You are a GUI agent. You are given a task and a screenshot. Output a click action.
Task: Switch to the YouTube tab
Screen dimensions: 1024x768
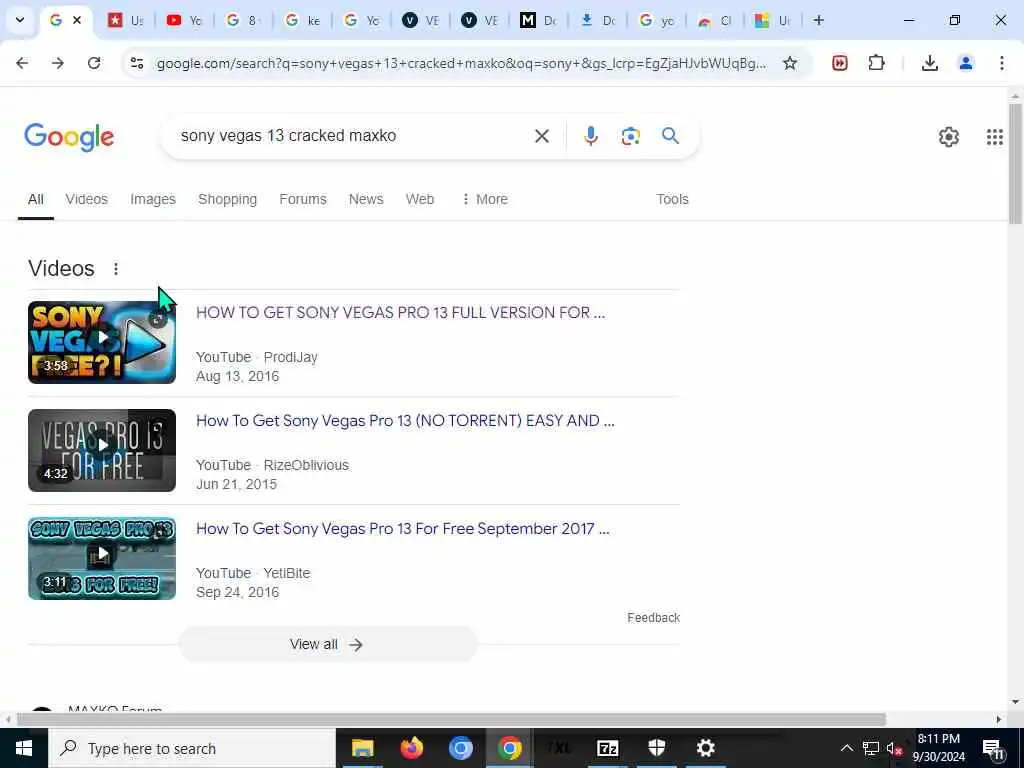click(184, 20)
